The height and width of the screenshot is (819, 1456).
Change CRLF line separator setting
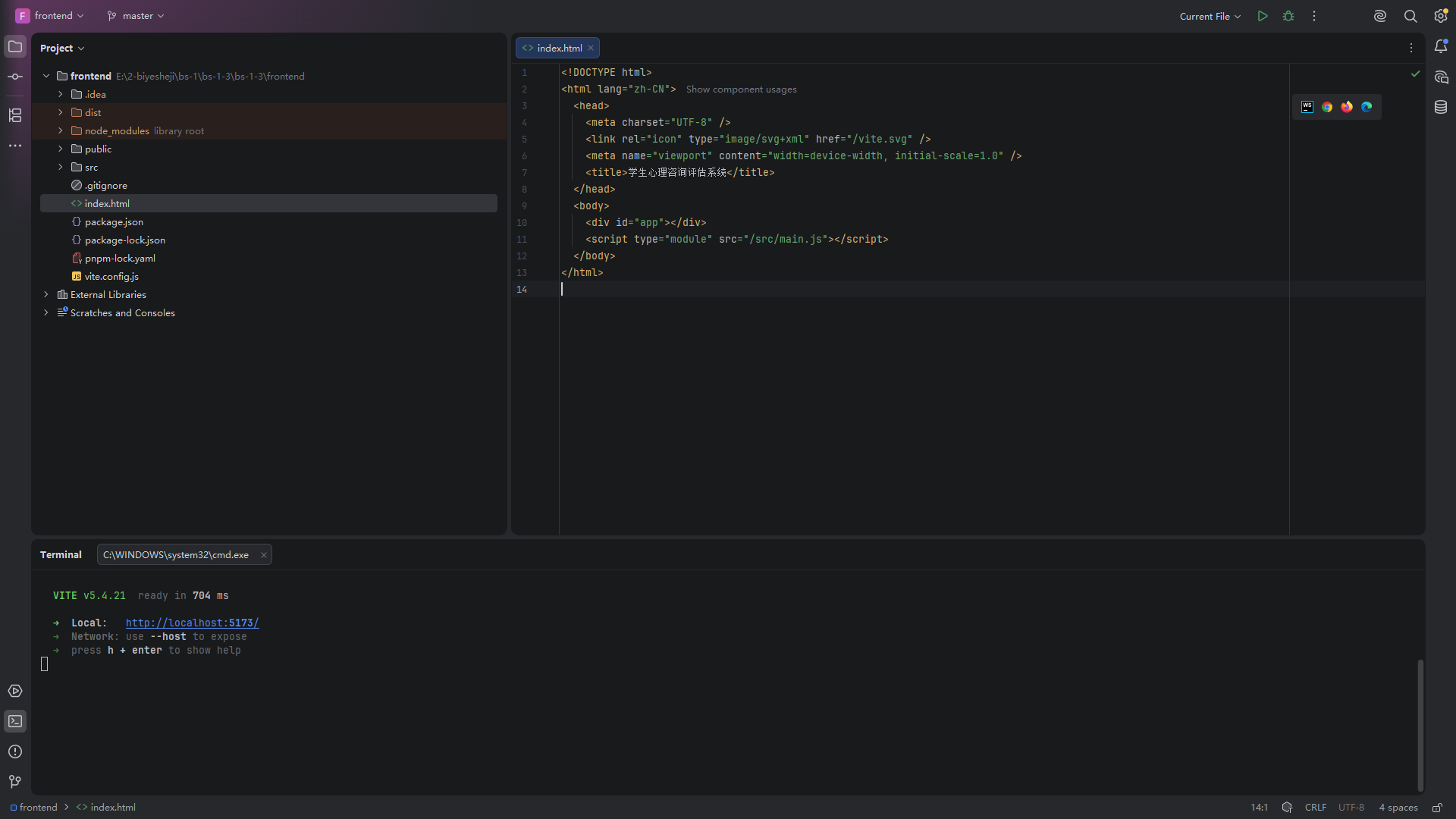tap(1316, 808)
